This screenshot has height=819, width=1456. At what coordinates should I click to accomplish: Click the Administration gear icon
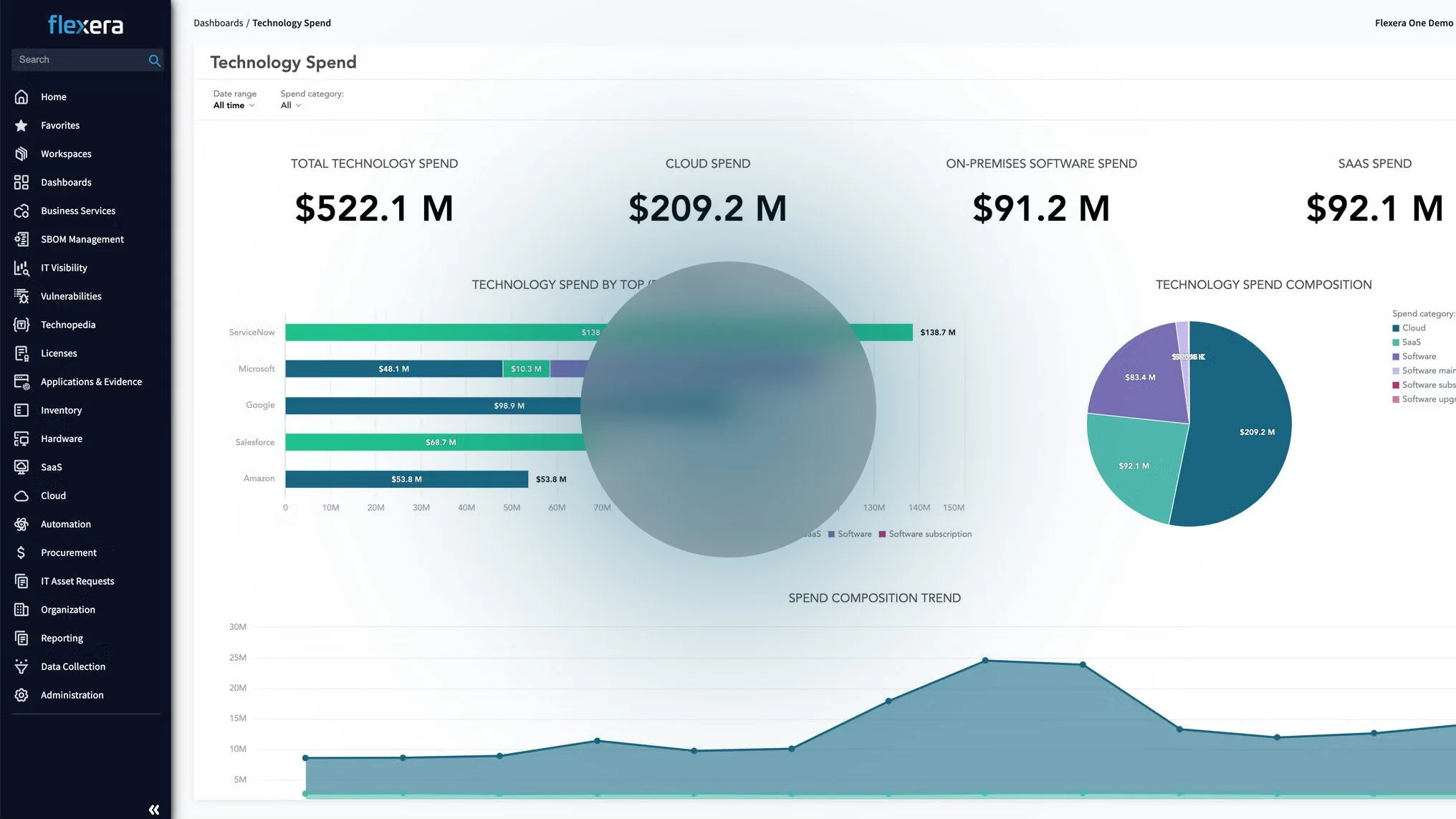click(21, 695)
